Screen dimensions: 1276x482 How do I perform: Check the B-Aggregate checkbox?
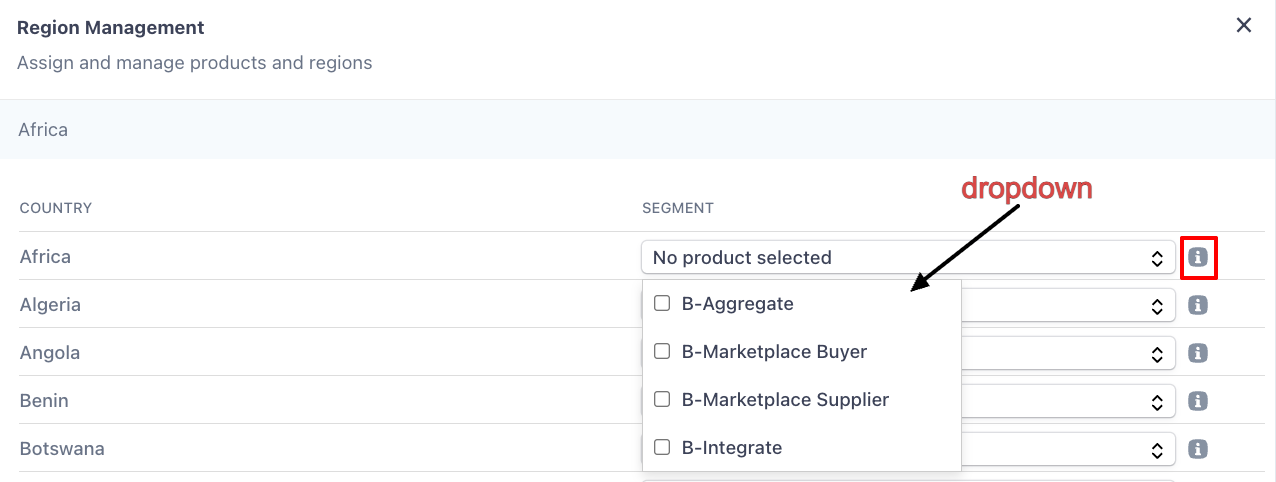coord(662,304)
